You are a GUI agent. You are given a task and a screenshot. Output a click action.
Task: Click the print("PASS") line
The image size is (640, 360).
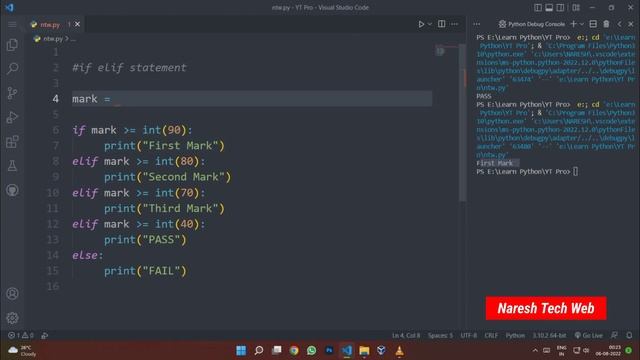145,240
